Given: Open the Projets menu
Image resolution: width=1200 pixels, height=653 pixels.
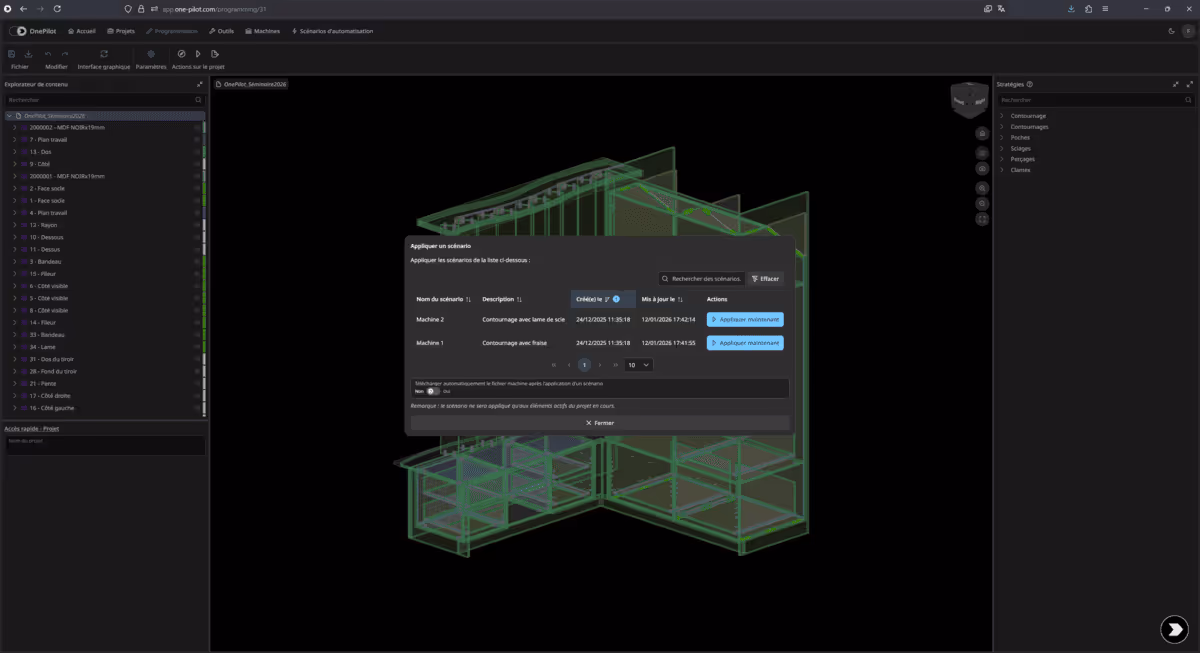Looking at the screenshot, I should pos(120,31).
